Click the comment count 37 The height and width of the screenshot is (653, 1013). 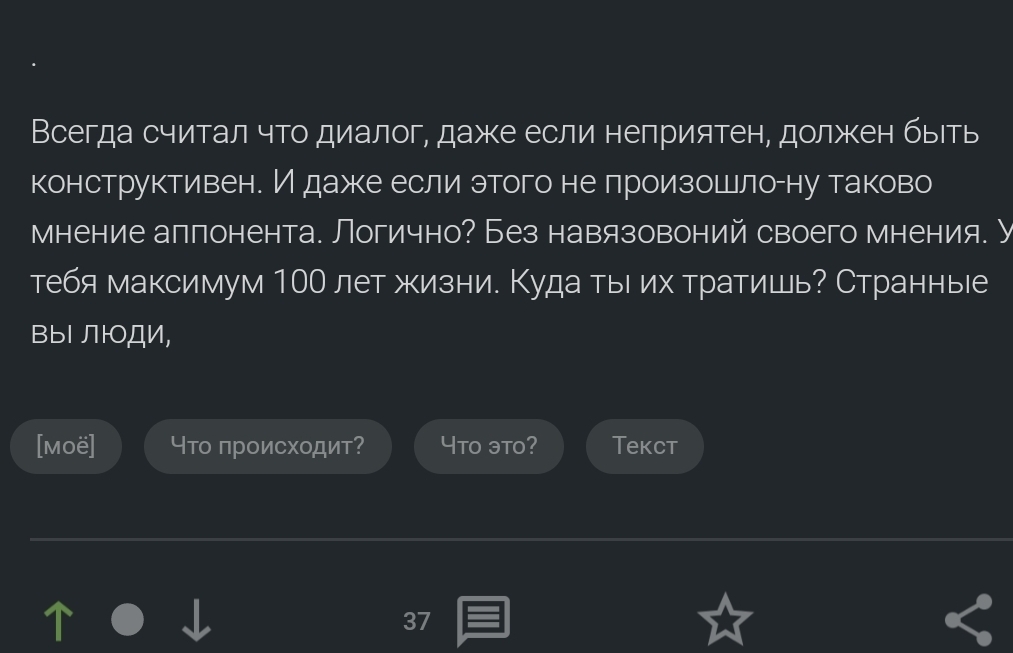coord(416,621)
